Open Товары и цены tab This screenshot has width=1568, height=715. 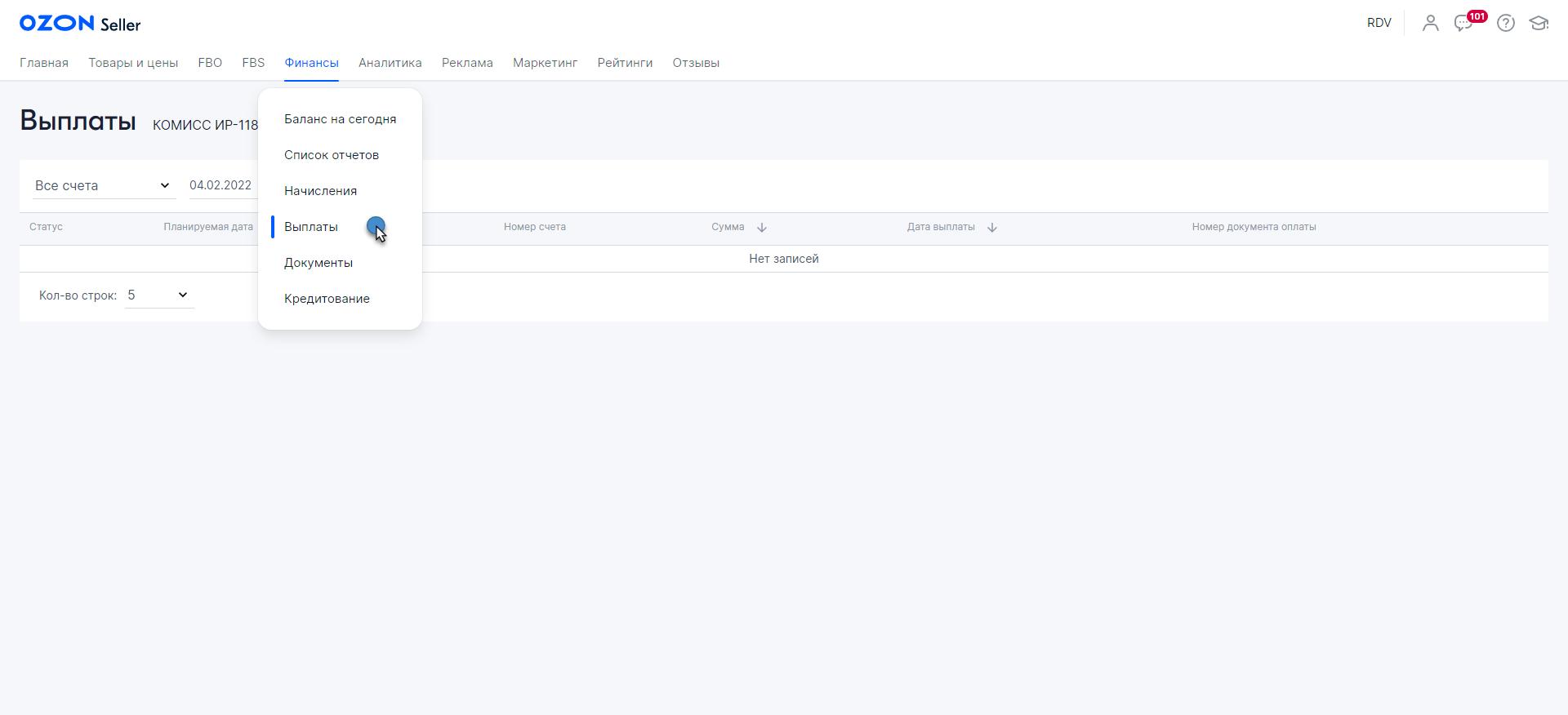click(133, 63)
